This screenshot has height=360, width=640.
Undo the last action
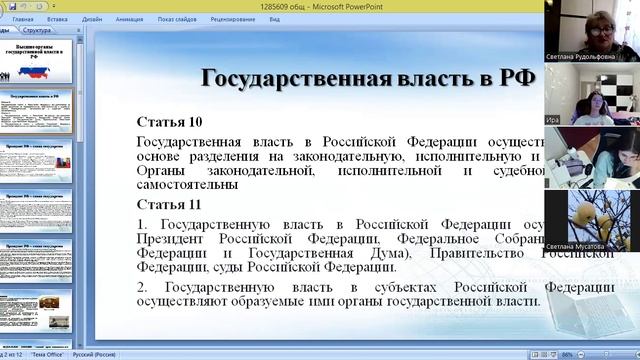(x=24, y=7)
